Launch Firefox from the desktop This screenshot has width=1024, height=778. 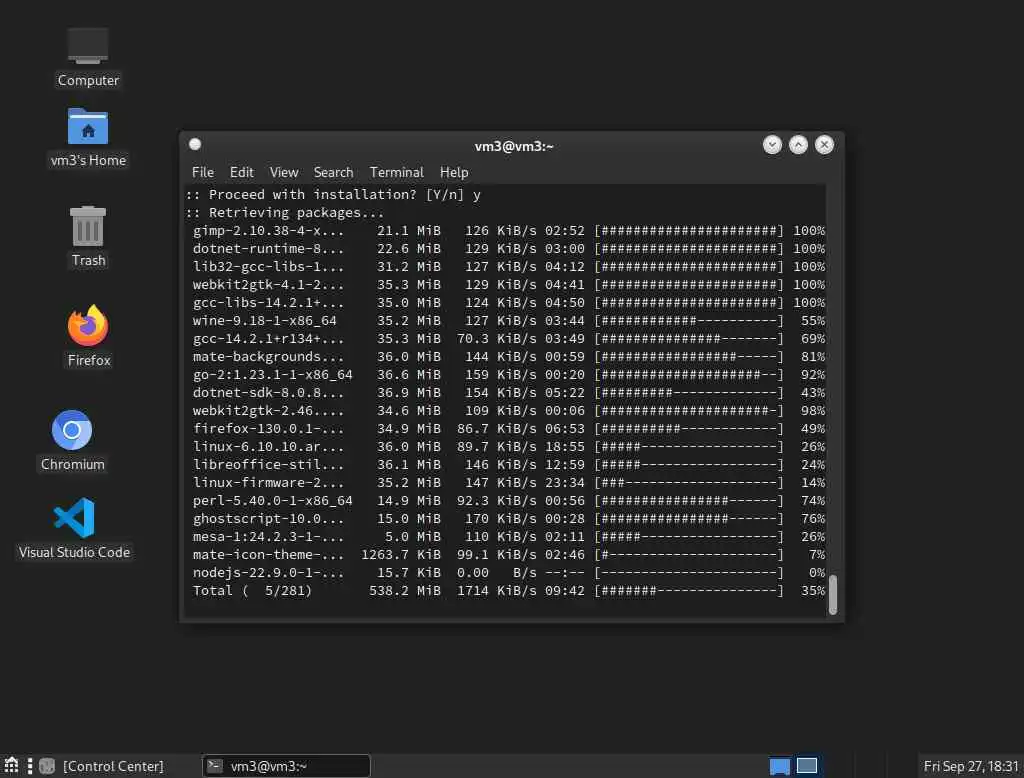[88, 336]
